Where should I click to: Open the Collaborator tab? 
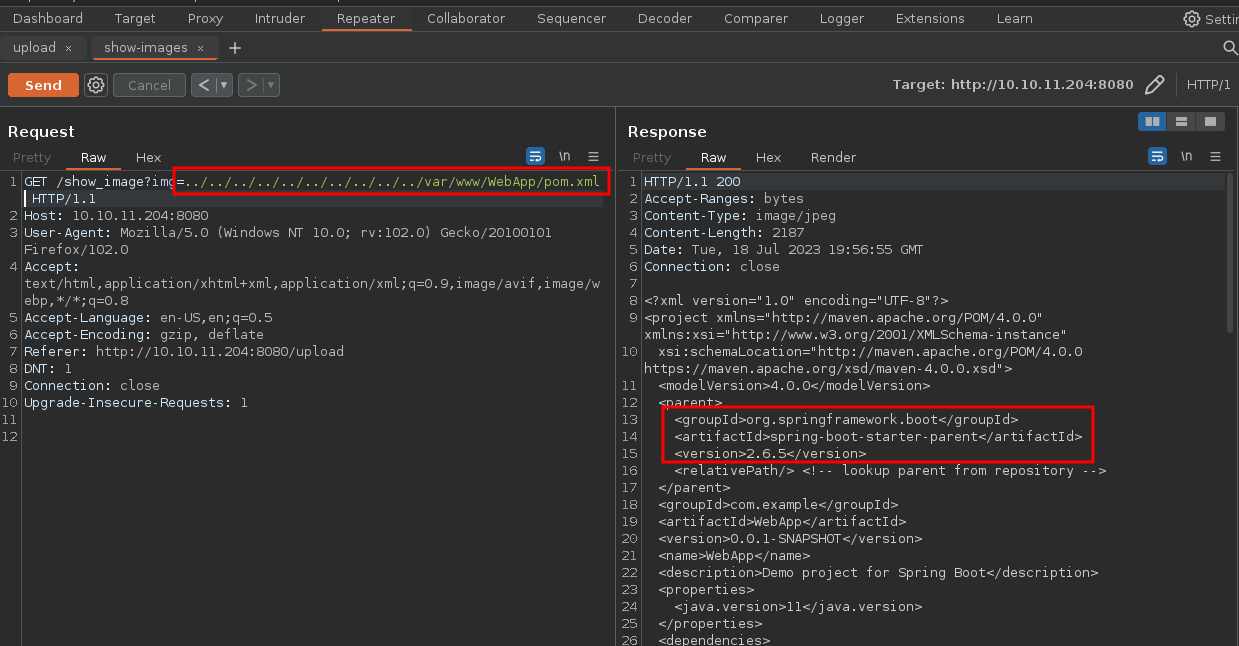click(466, 19)
